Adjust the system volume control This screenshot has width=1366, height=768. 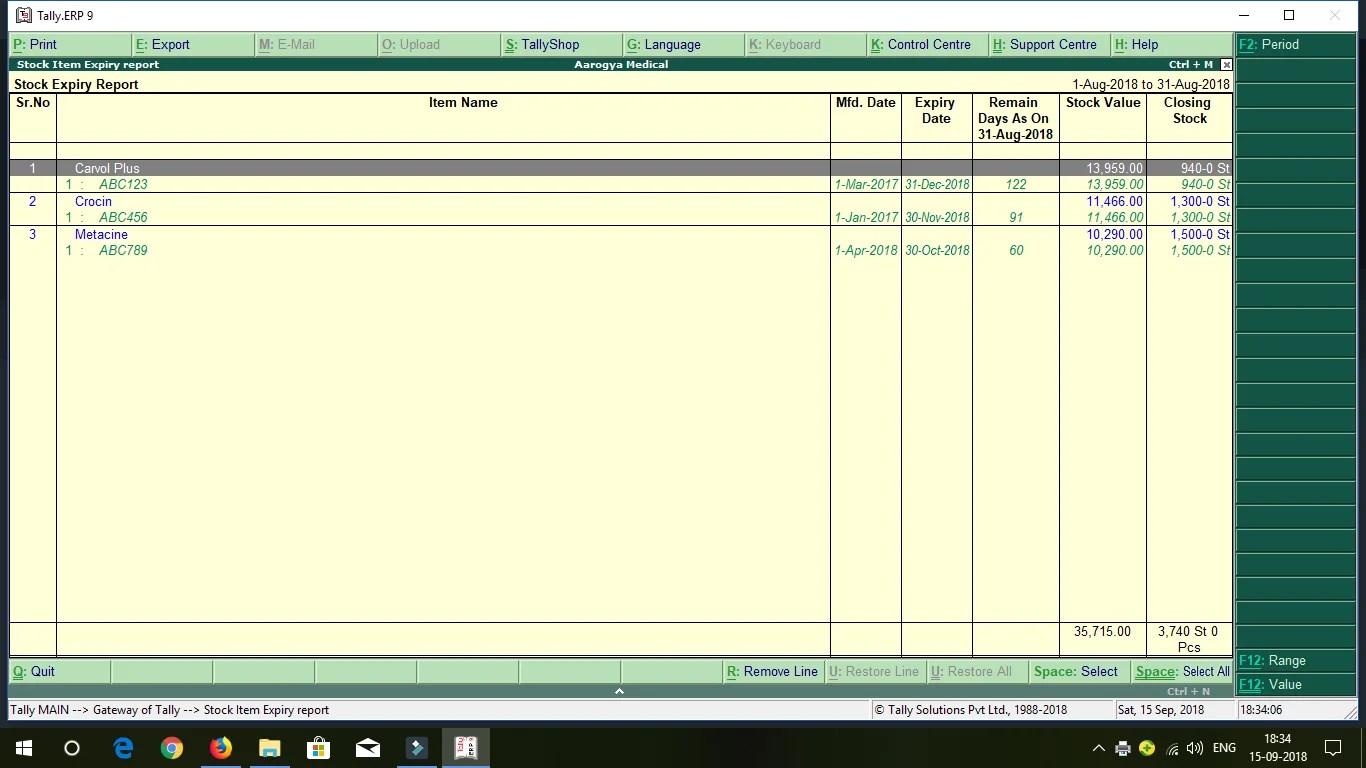point(1193,747)
